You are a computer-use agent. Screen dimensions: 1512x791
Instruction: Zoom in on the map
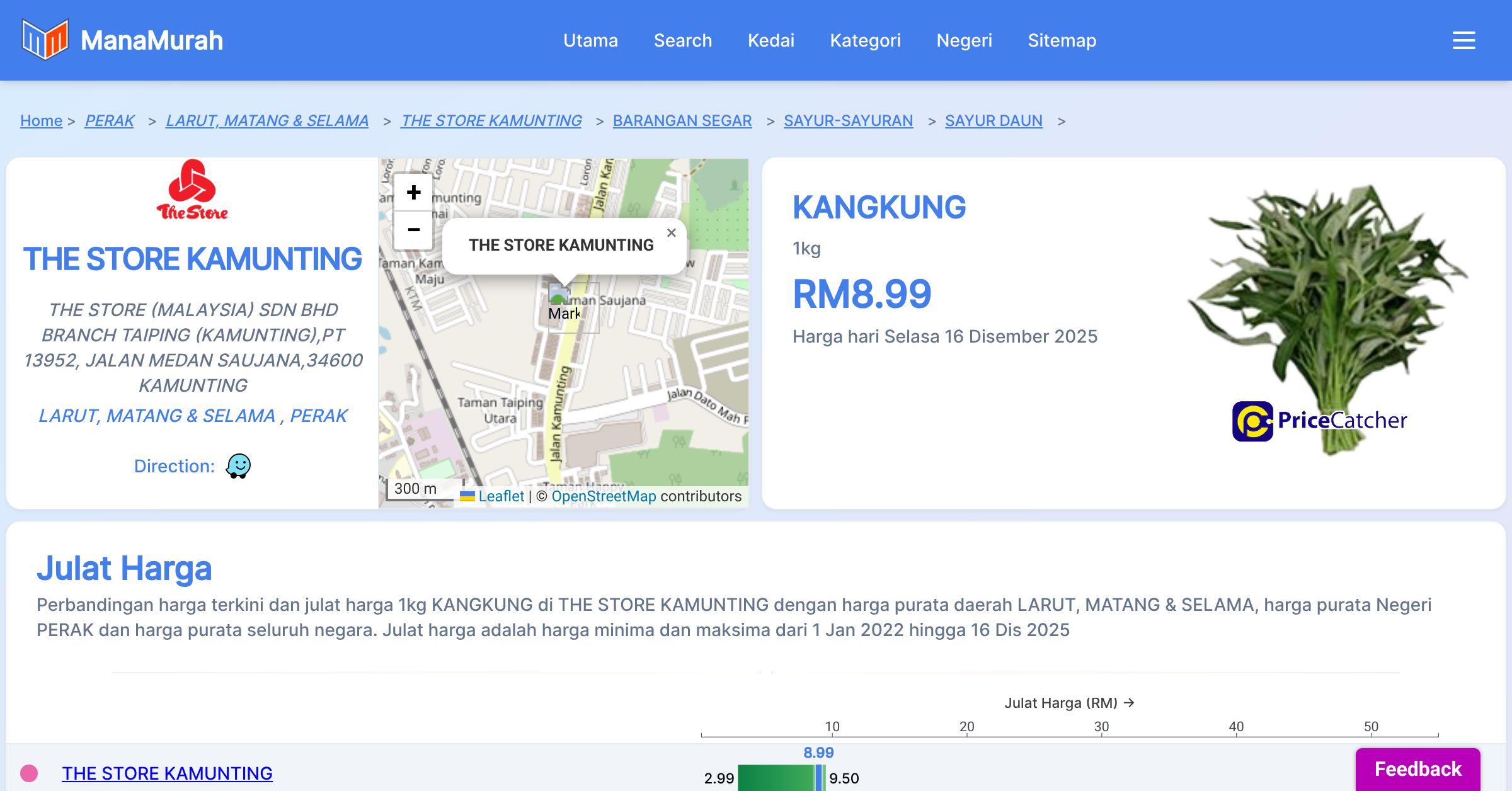[x=413, y=192]
